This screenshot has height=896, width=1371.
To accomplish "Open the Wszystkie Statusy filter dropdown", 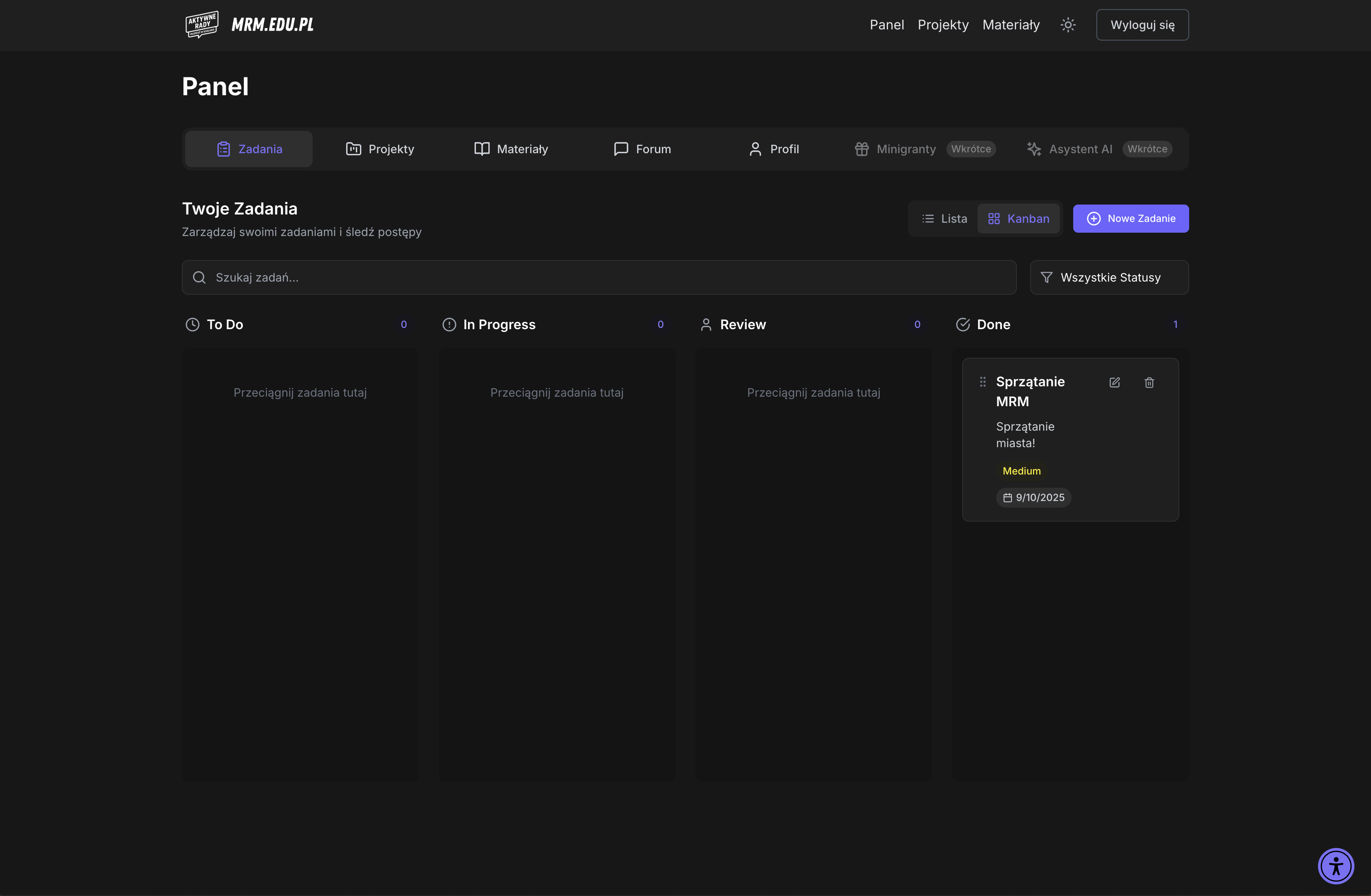I will 1108,277.
